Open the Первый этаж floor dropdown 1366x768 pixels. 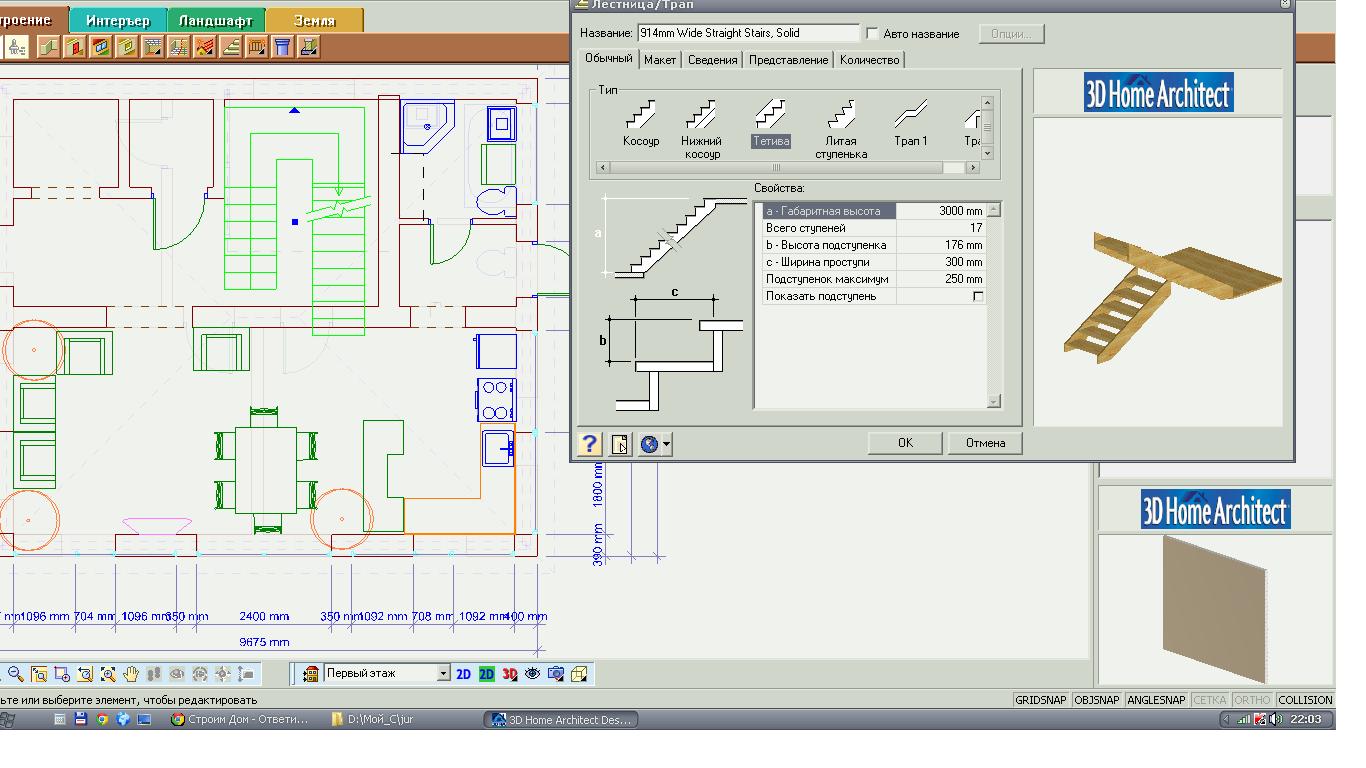pyautogui.click(x=444, y=674)
